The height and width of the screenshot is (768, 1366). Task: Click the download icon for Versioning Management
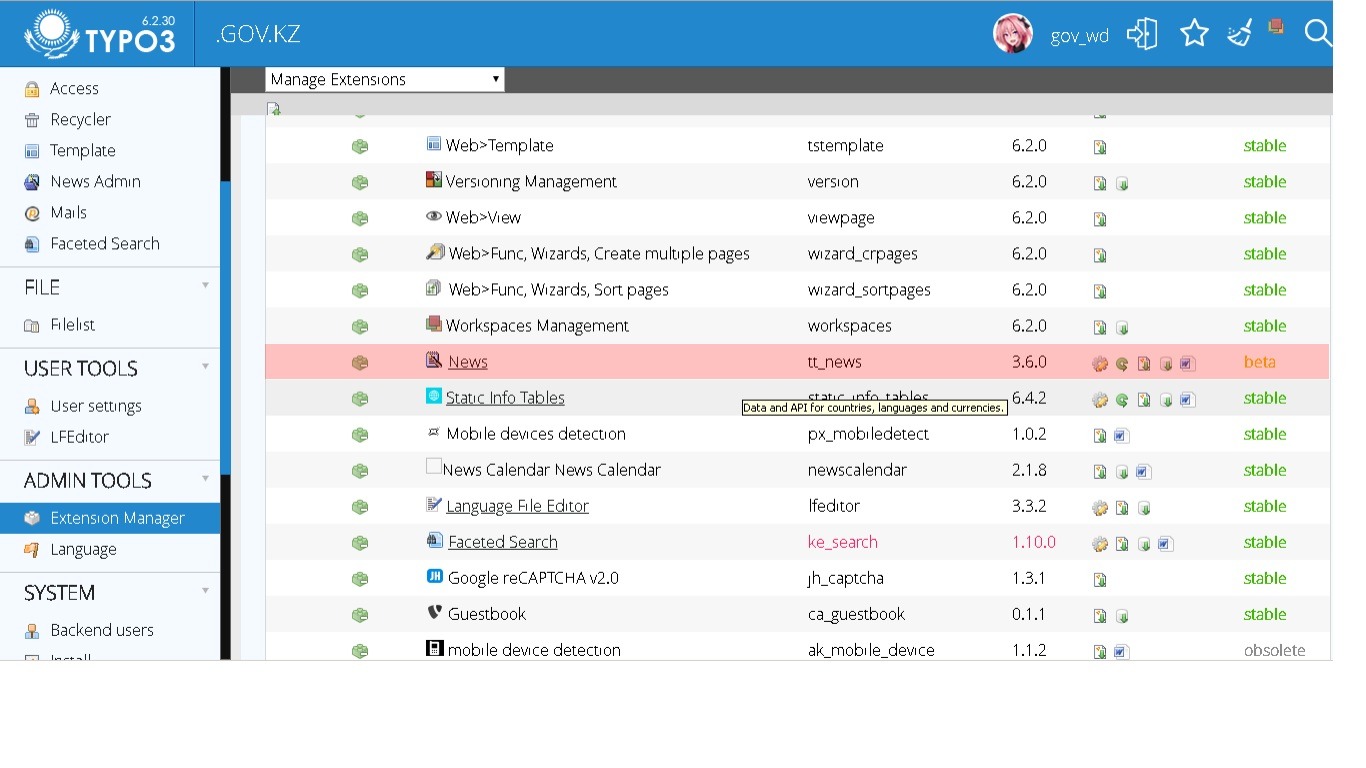1122,183
